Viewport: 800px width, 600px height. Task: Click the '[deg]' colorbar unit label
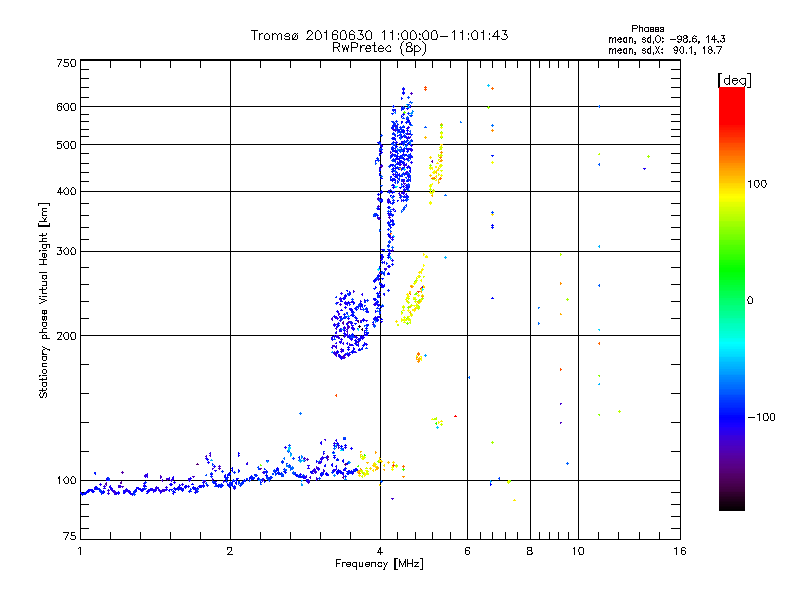(734, 80)
